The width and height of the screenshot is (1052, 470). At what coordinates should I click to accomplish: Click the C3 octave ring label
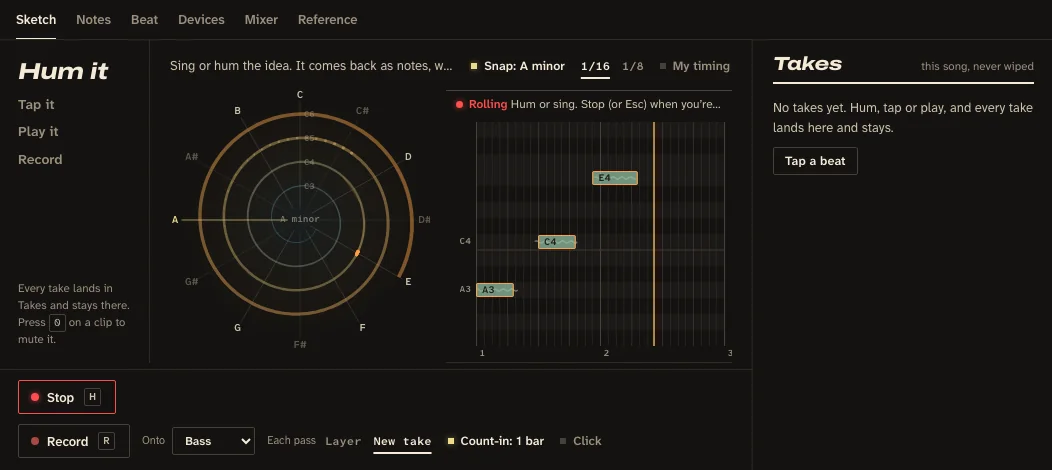[309, 186]
